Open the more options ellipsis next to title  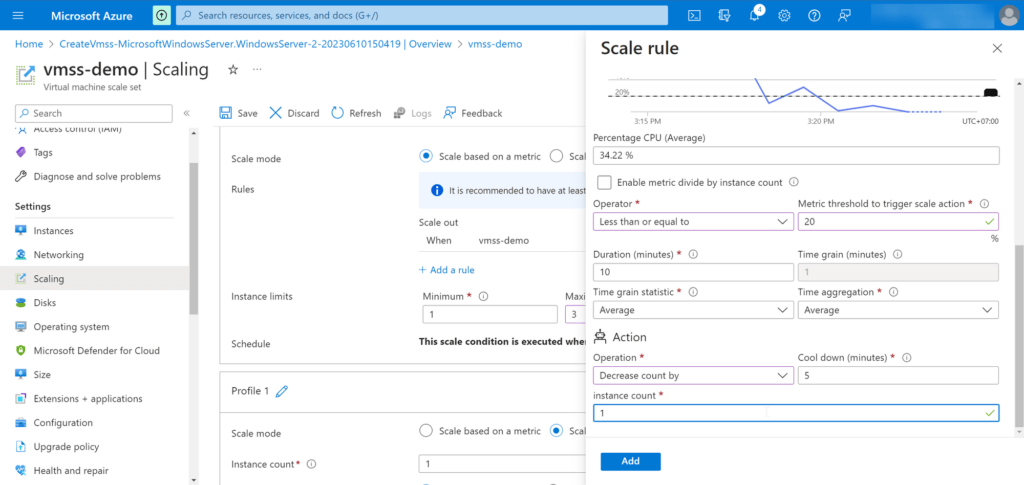[257, 69]
